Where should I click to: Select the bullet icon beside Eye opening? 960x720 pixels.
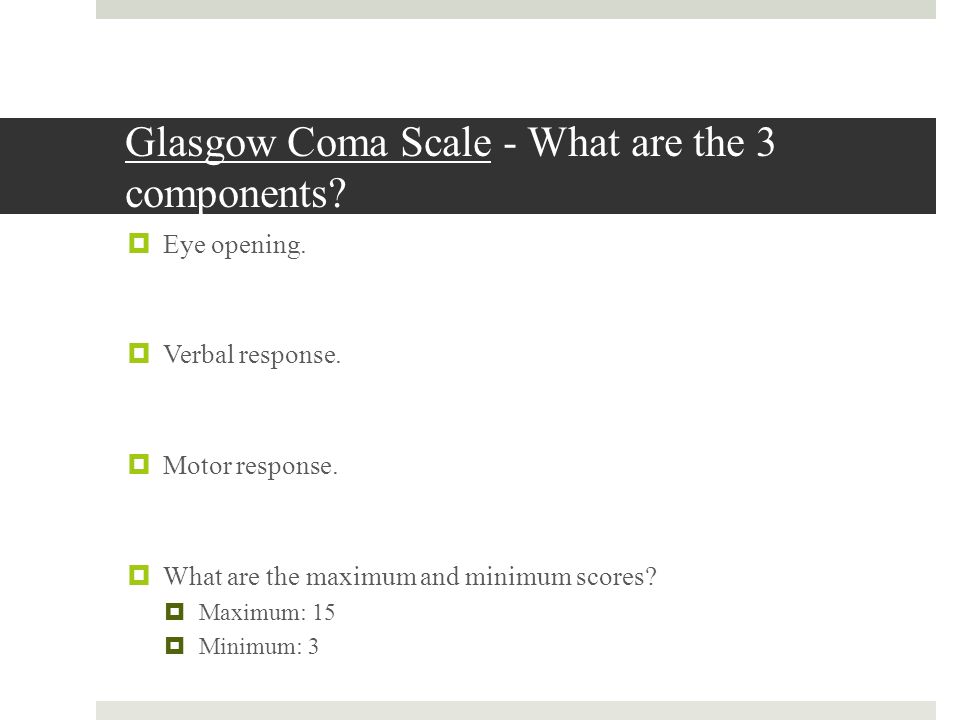[x=139, y=243]
